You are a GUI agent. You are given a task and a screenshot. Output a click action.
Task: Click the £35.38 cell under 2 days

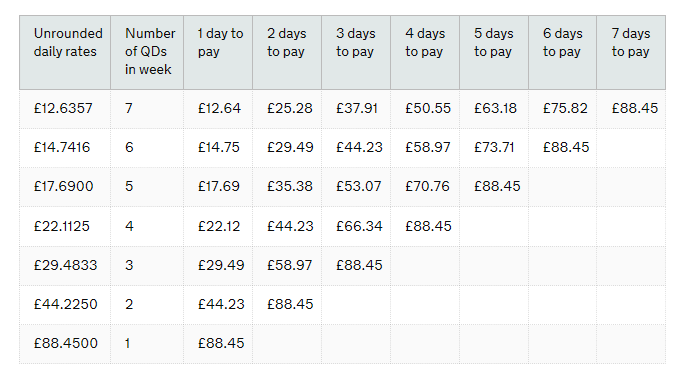tap(287, 187)
